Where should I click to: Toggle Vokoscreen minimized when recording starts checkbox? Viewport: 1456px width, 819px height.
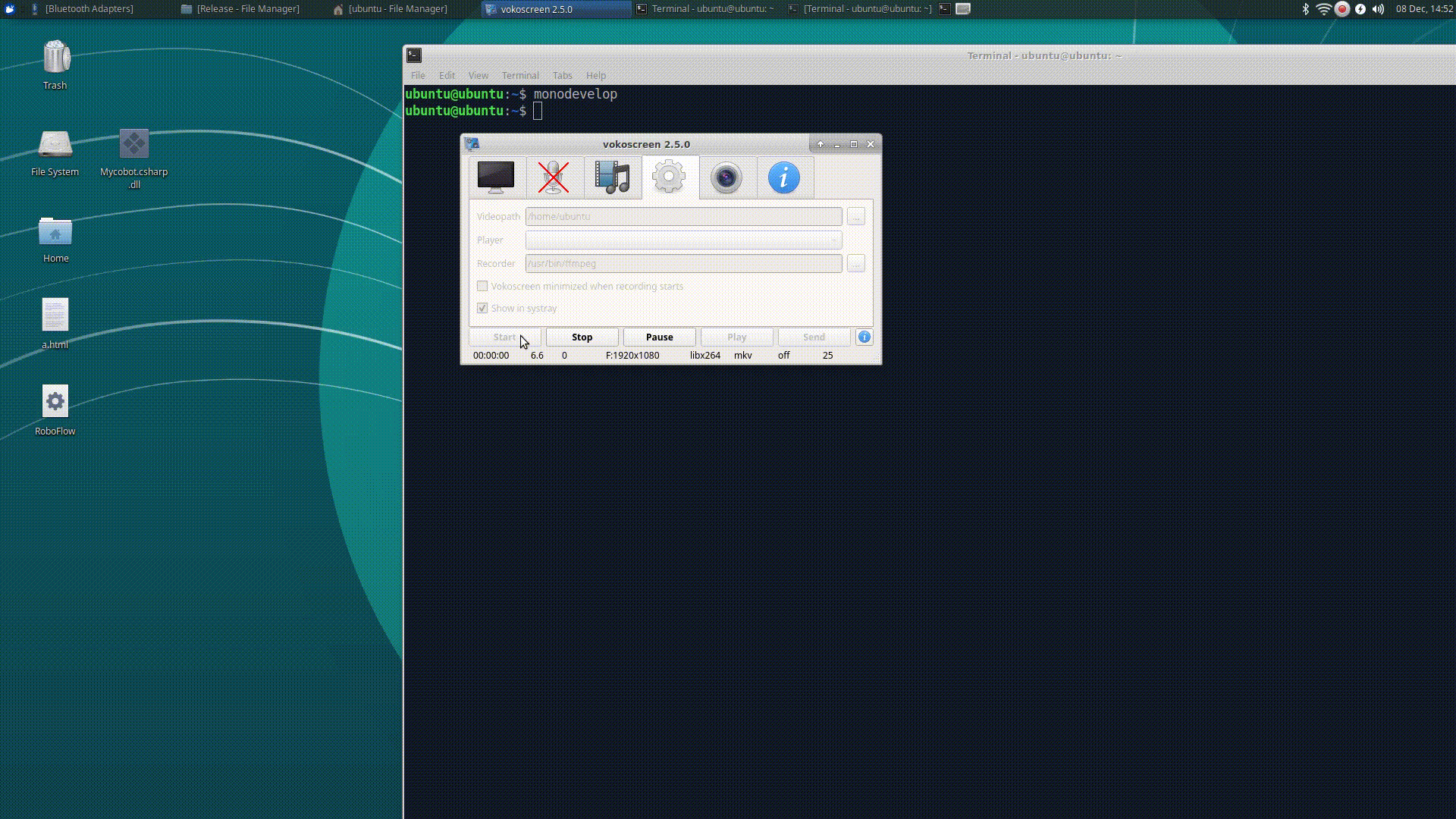[482, 286]
